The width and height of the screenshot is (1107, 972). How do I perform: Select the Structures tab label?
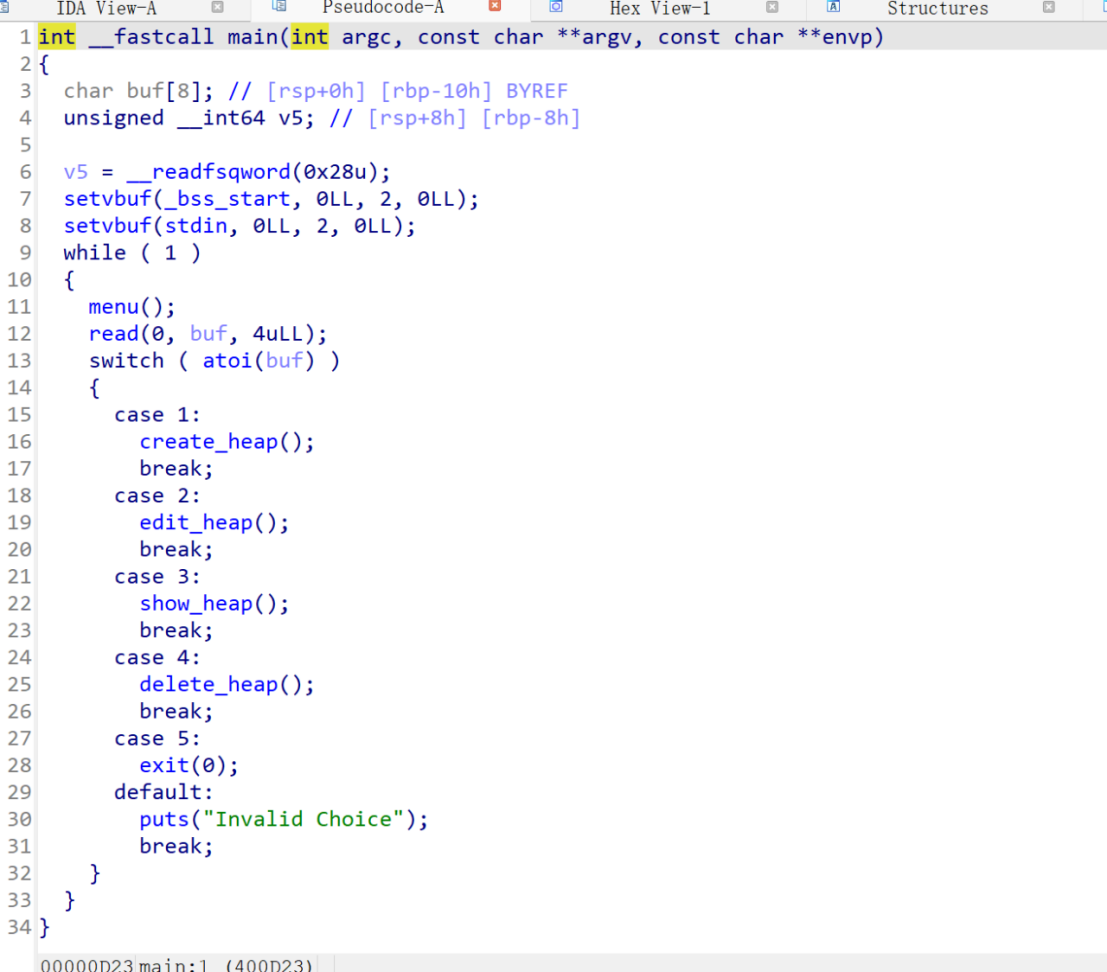pyautogui.click(x=937, y=8)
